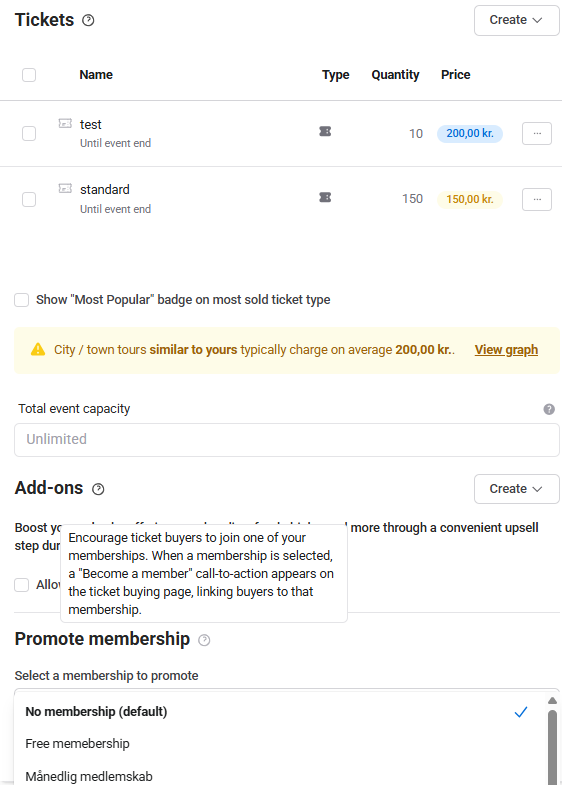The height and width of the screenshot is (785, 562).
Task: Click the ticket icon left of standard name
Action: [x=65, y=188]
